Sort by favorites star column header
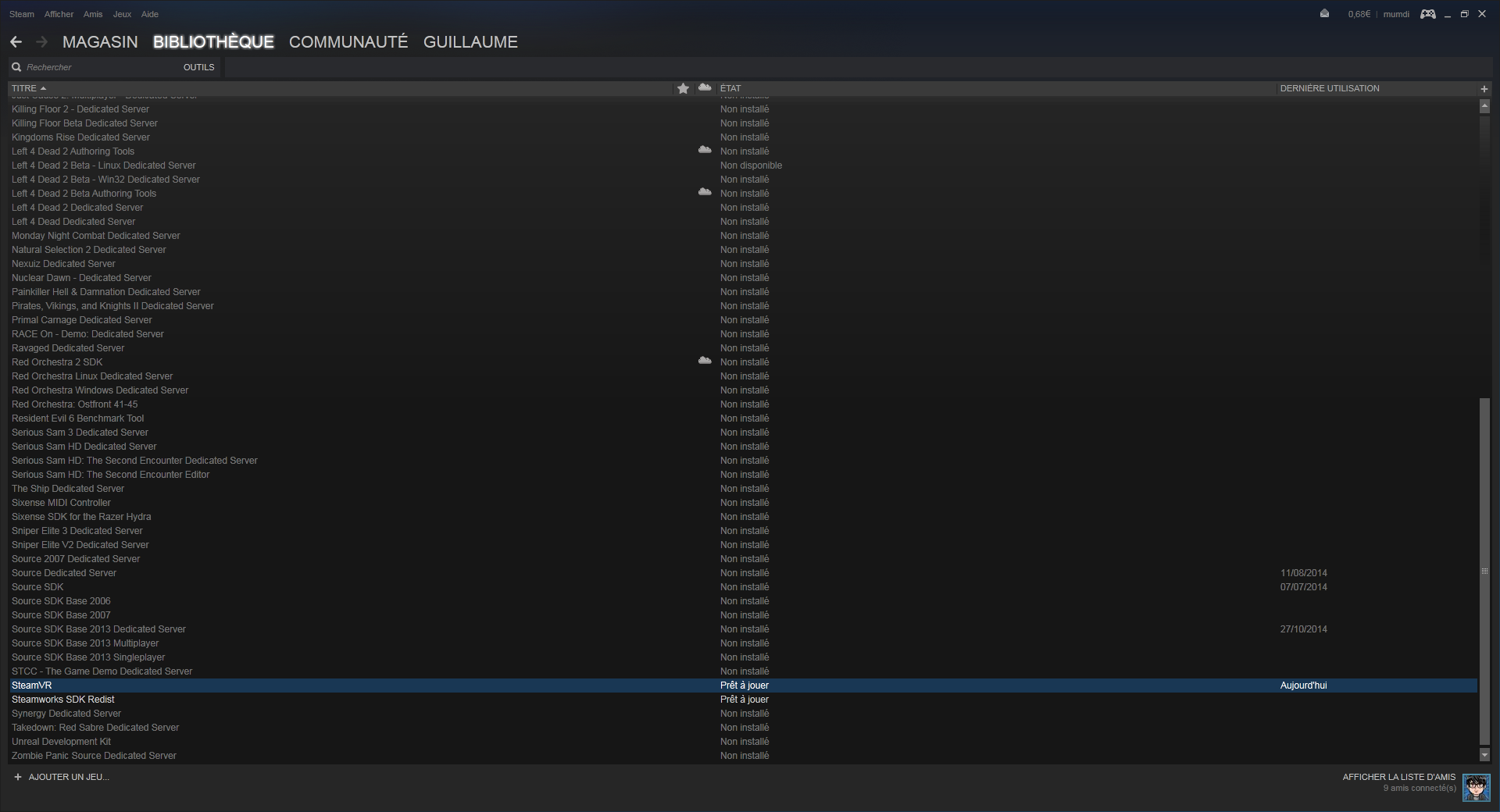The image size is (1500, 812). click(x=683, y=88)
